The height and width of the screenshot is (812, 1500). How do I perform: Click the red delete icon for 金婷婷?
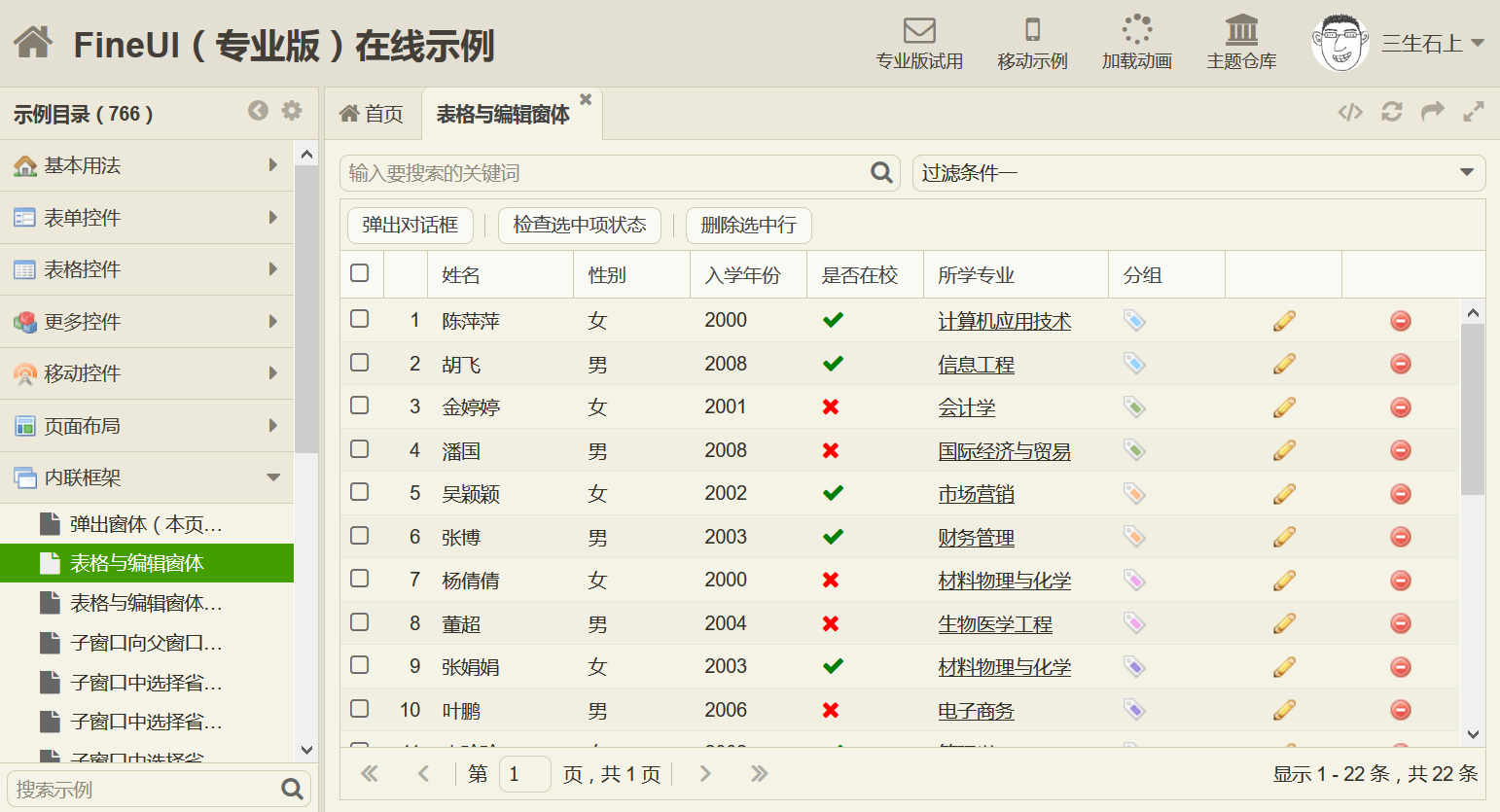[1401, 407]
